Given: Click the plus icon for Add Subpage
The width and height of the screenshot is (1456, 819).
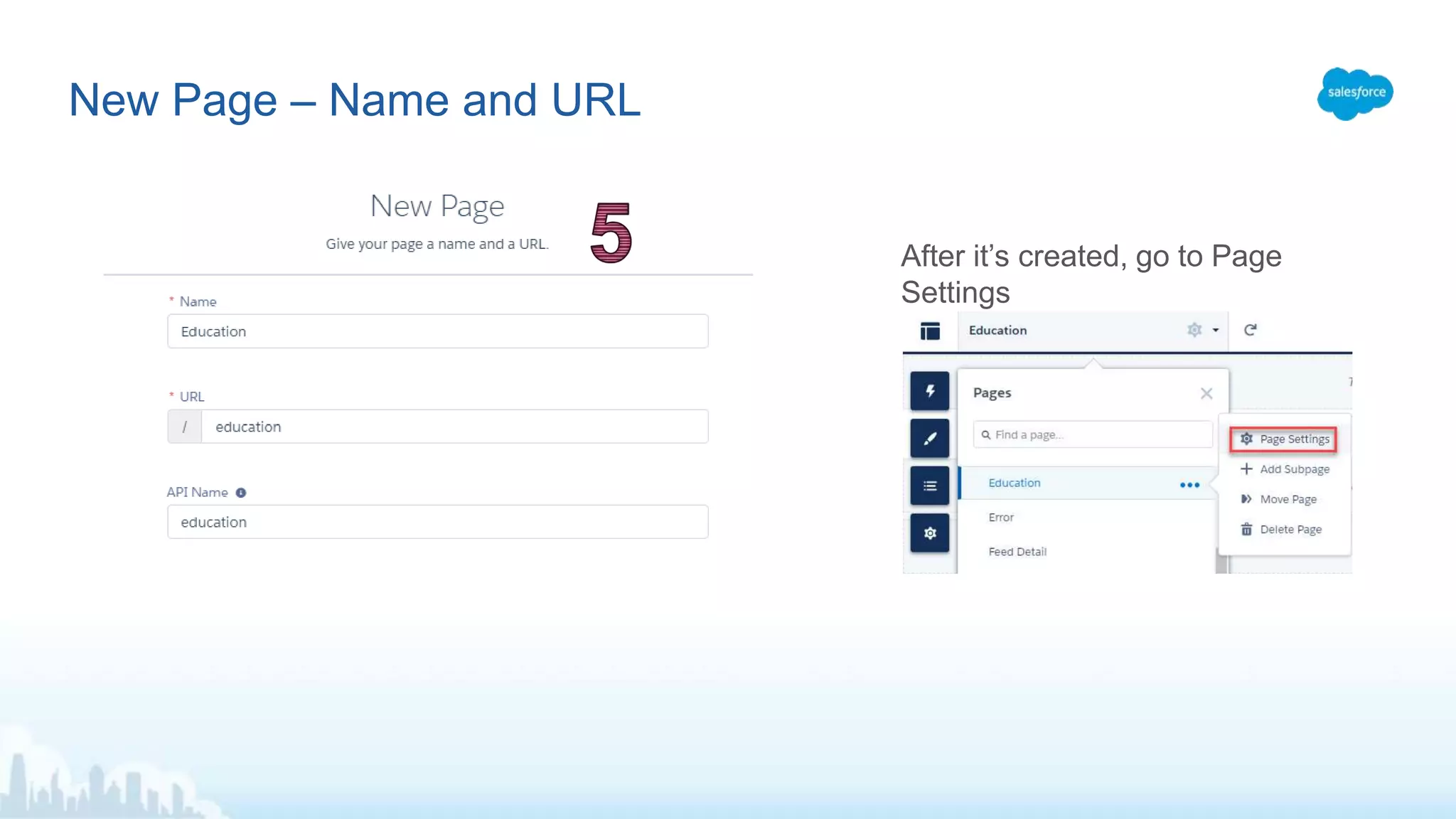Looking at the screenshot, I should point(1246,469).
